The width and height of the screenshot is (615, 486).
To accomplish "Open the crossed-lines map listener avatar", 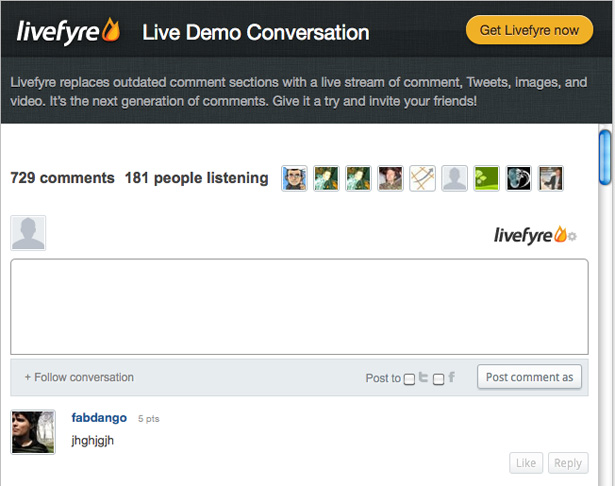I will coord(422,178).
